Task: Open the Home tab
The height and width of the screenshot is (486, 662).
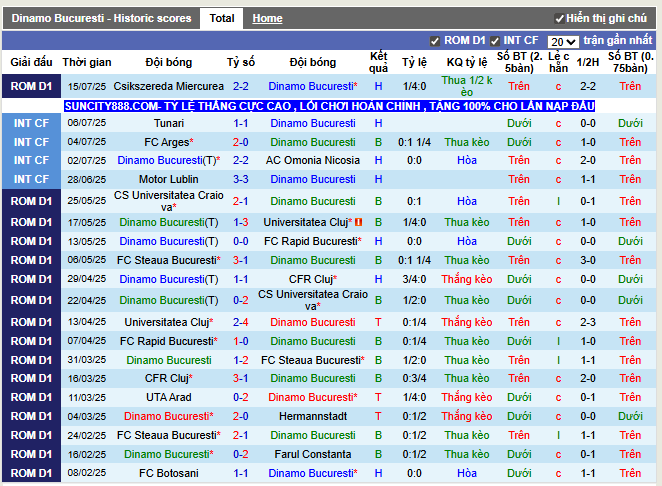Action: [x=267, y=19]
